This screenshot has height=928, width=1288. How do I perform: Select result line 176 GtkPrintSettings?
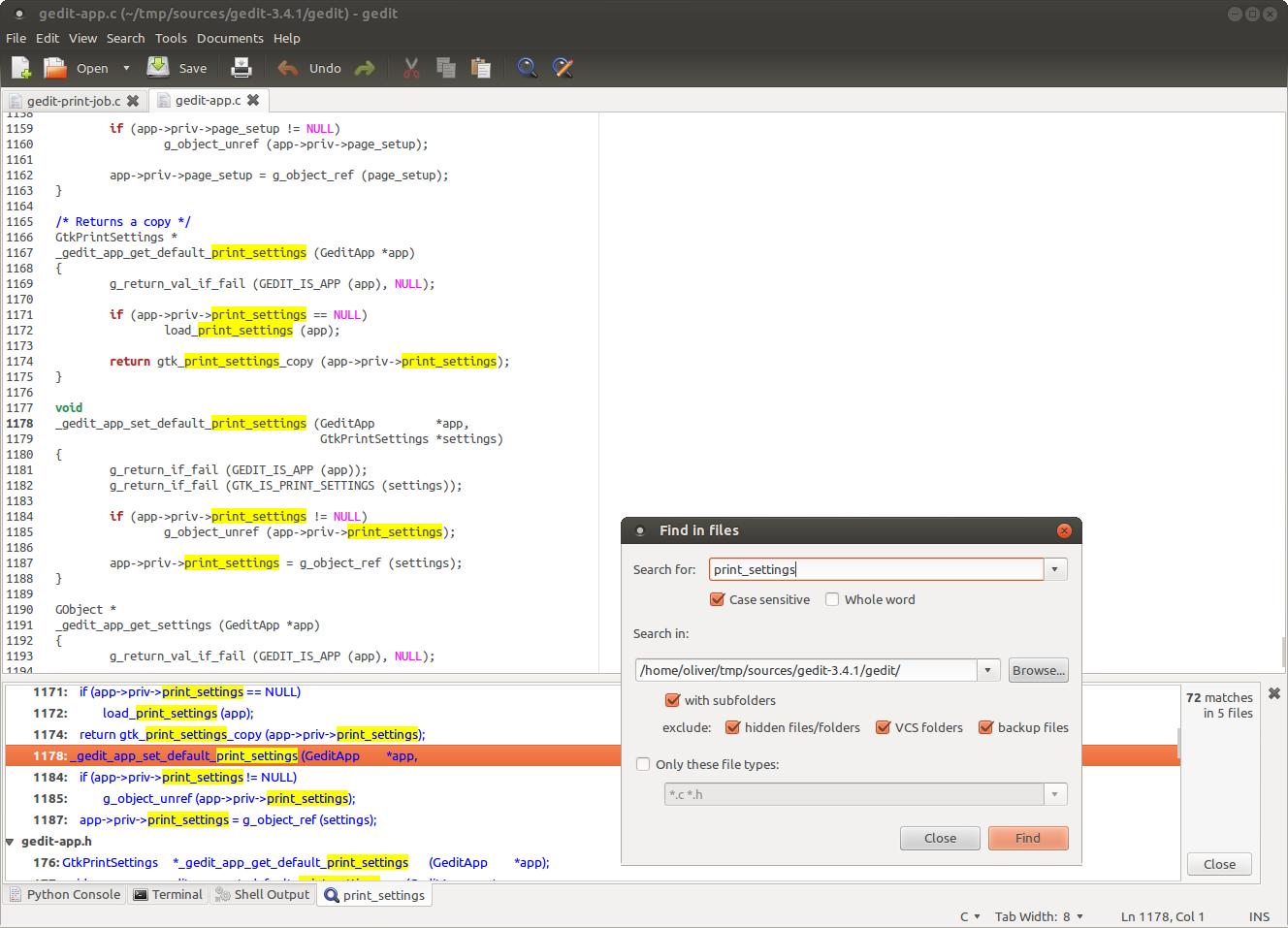pyautogui.click(x=312, y=862)
